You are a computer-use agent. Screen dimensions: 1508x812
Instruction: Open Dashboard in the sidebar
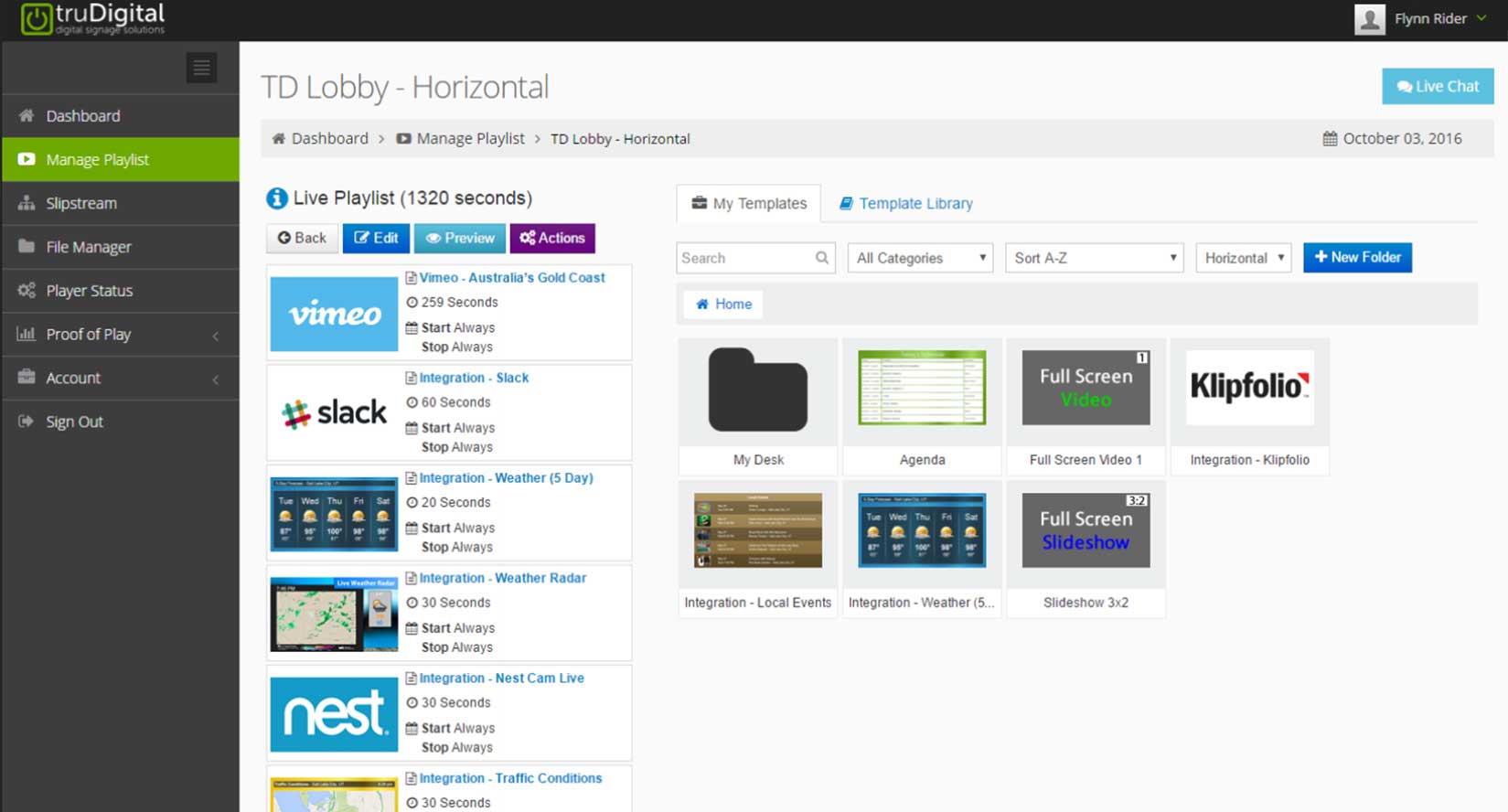[x=120, y=116]
